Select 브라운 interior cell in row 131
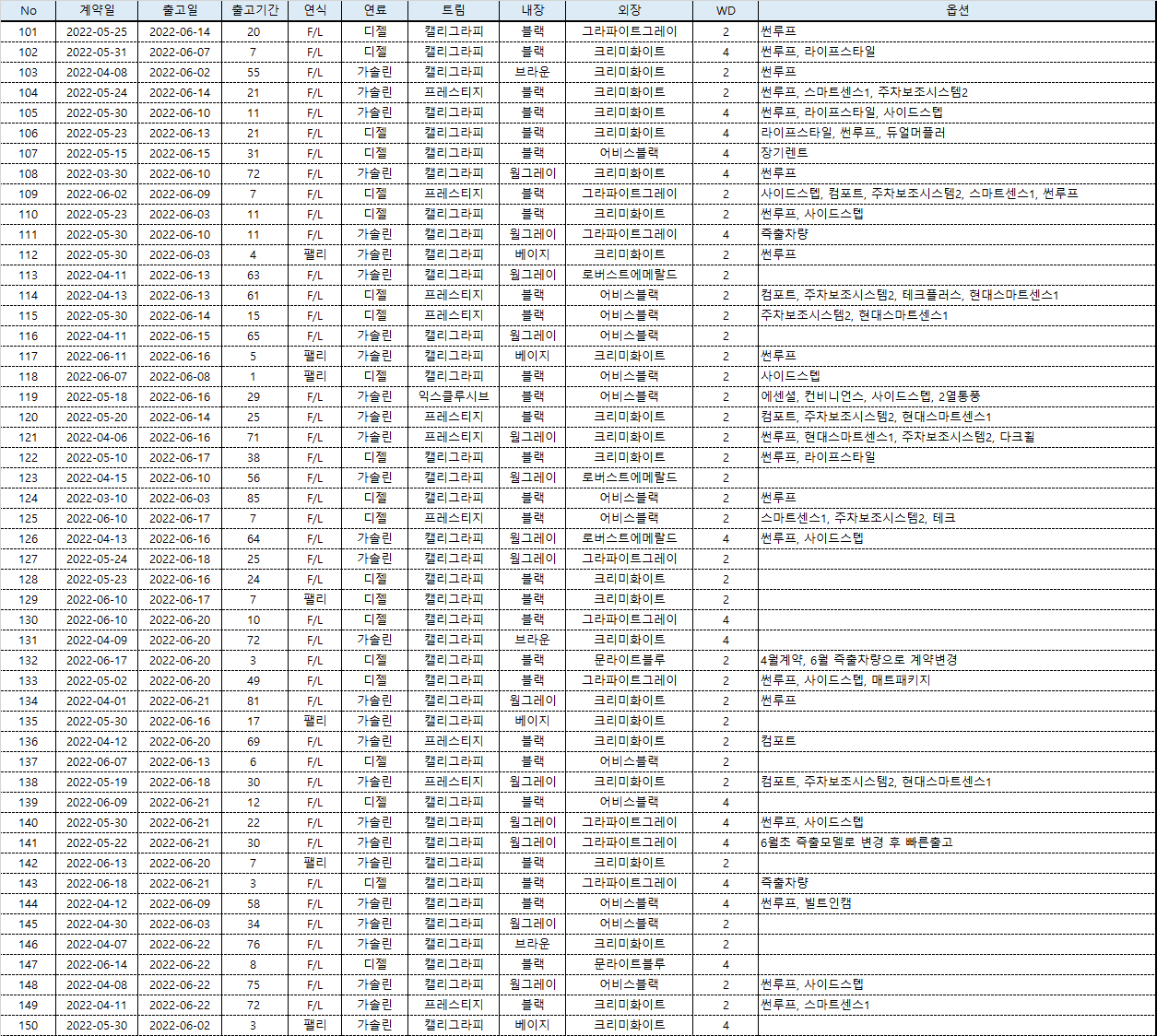1157x1036 pixels. click(x=533, y=640)
